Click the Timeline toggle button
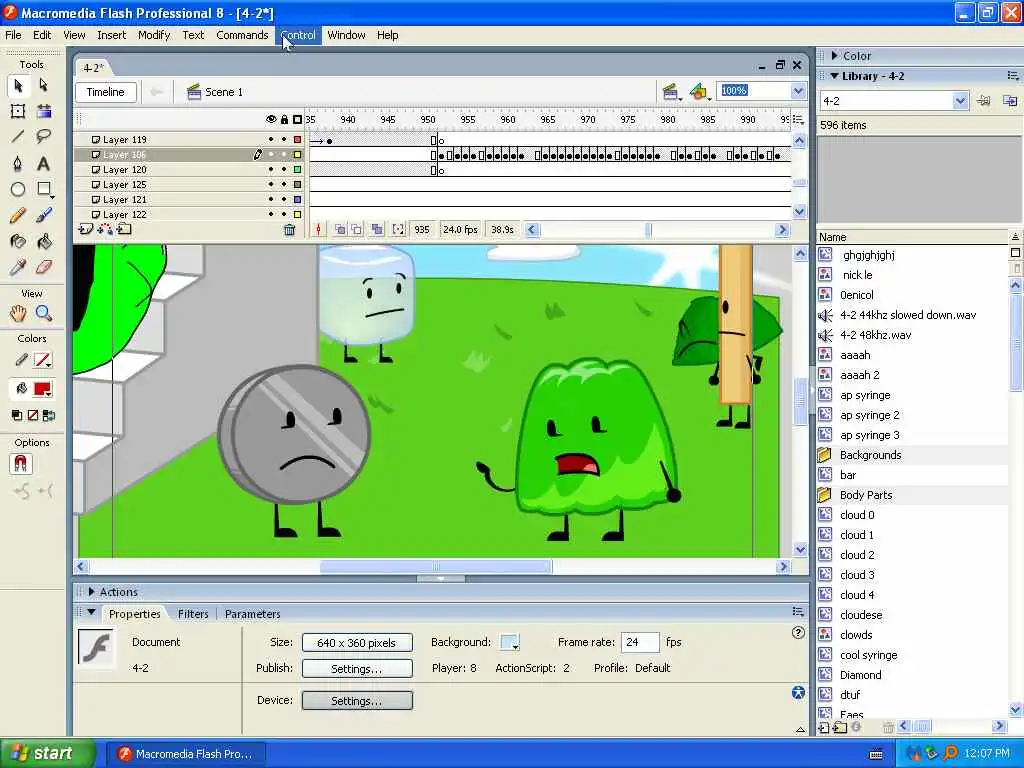The width and height of the screenshot is (1024, 768). [x=106, y=92]
